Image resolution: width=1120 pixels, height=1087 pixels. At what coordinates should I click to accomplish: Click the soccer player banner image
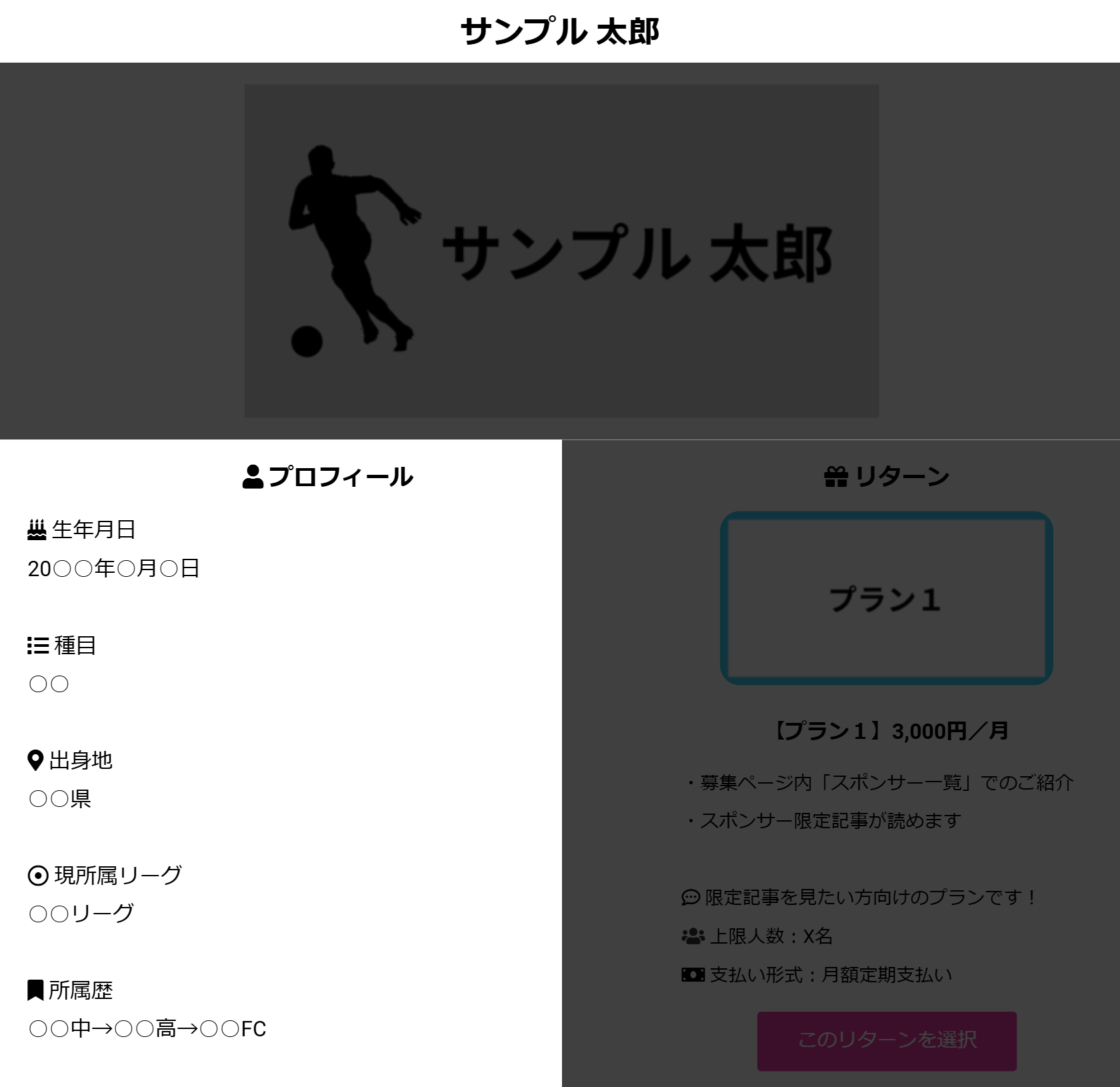click(561, 251)
